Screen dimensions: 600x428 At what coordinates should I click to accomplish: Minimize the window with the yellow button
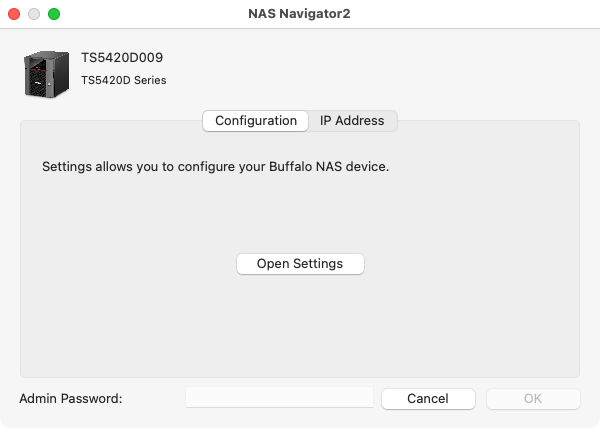[x=35, y=15]
